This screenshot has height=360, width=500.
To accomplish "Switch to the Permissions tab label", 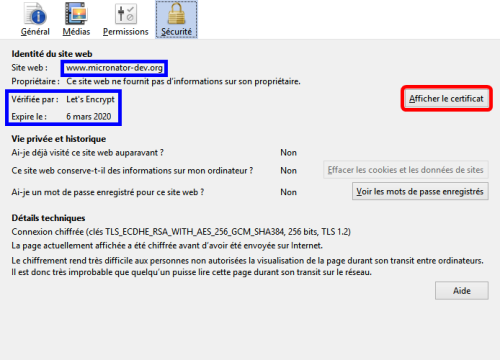I will coord(126,32).
